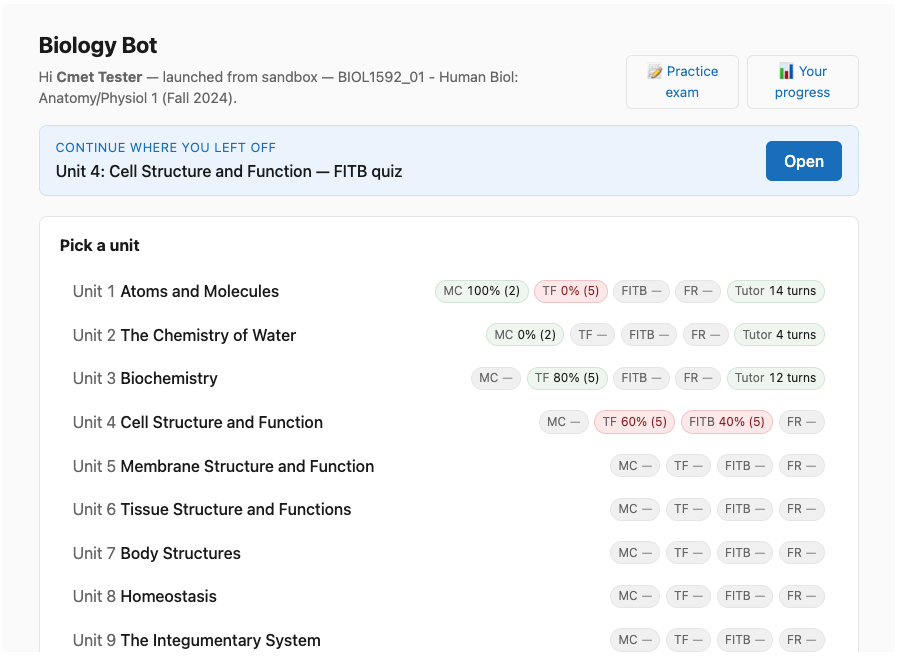Select Unit 8 Homeostasis

144,596
